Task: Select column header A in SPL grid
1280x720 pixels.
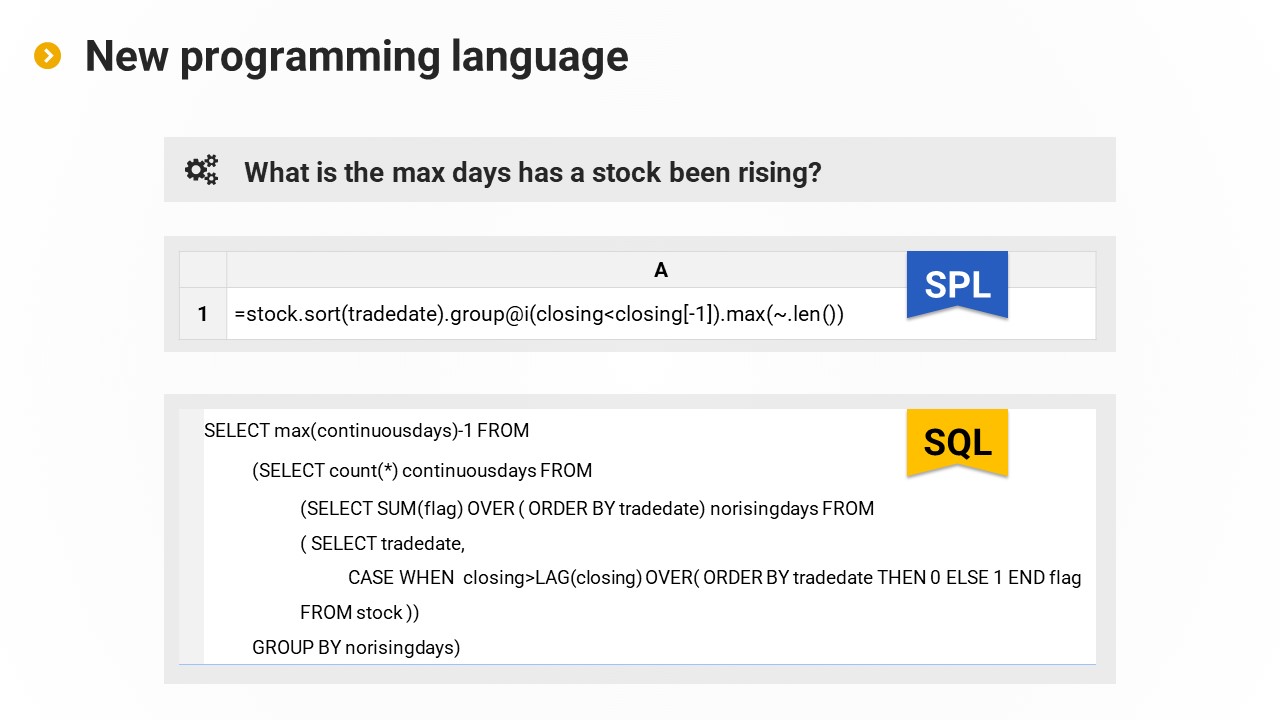Action: pyautogui.click(x=660, y=270)
